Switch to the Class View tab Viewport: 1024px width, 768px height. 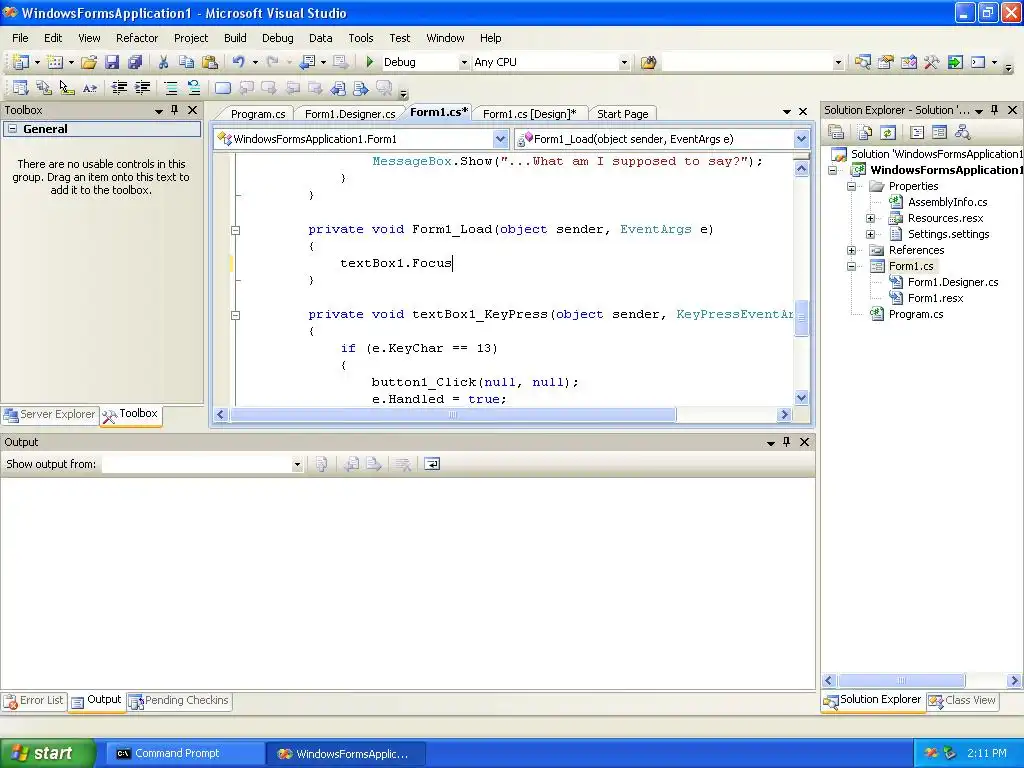pos(962,700)
